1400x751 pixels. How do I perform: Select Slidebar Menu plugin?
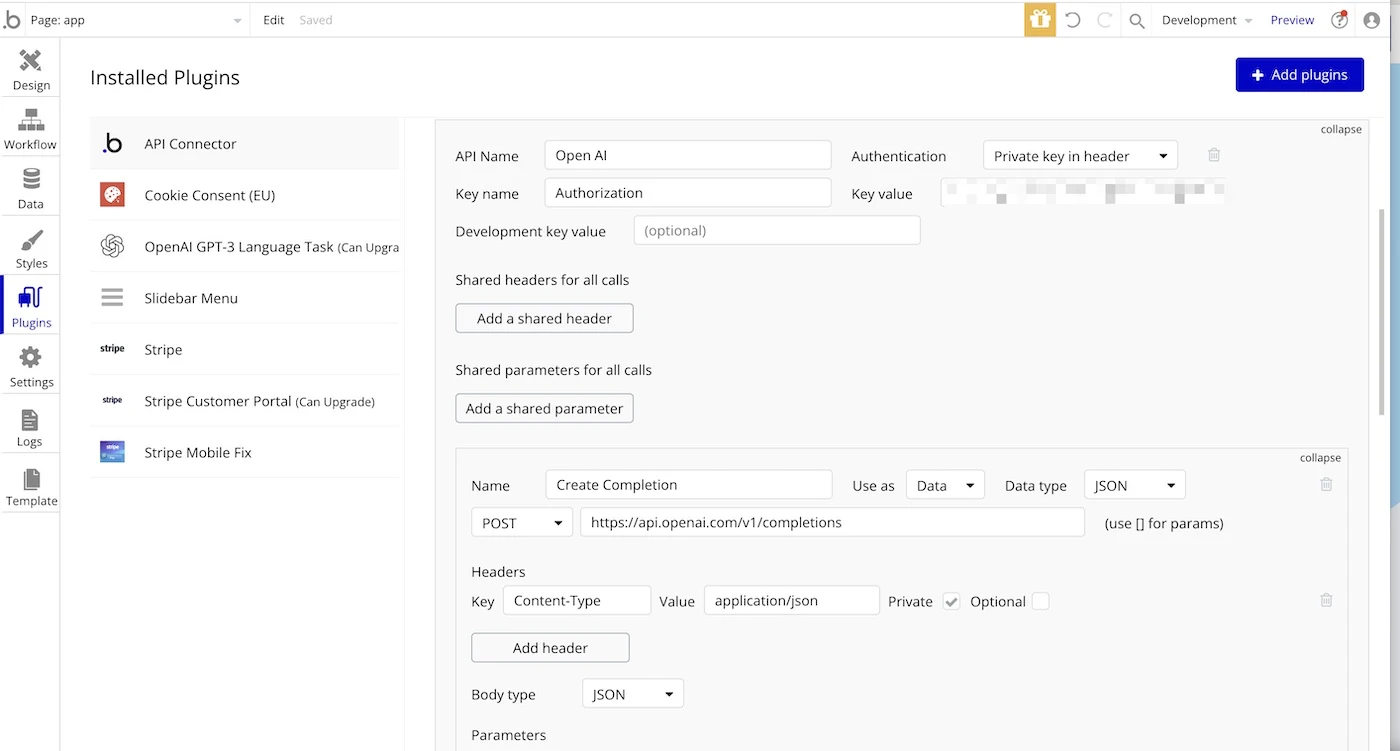click(x=244, y=298)
